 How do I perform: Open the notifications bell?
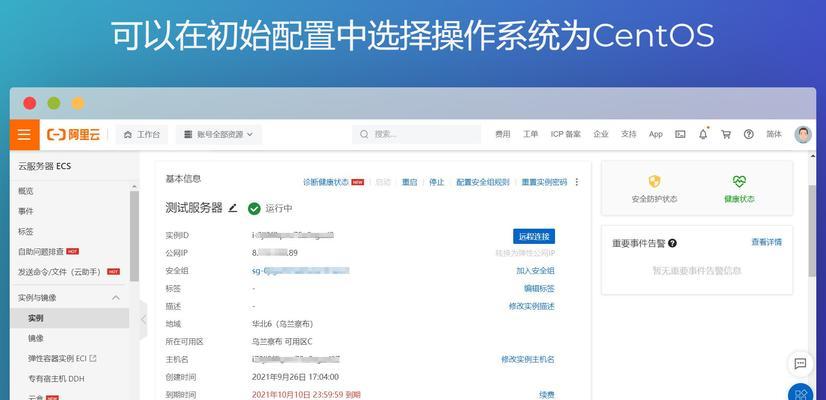[x=703, y=134]
